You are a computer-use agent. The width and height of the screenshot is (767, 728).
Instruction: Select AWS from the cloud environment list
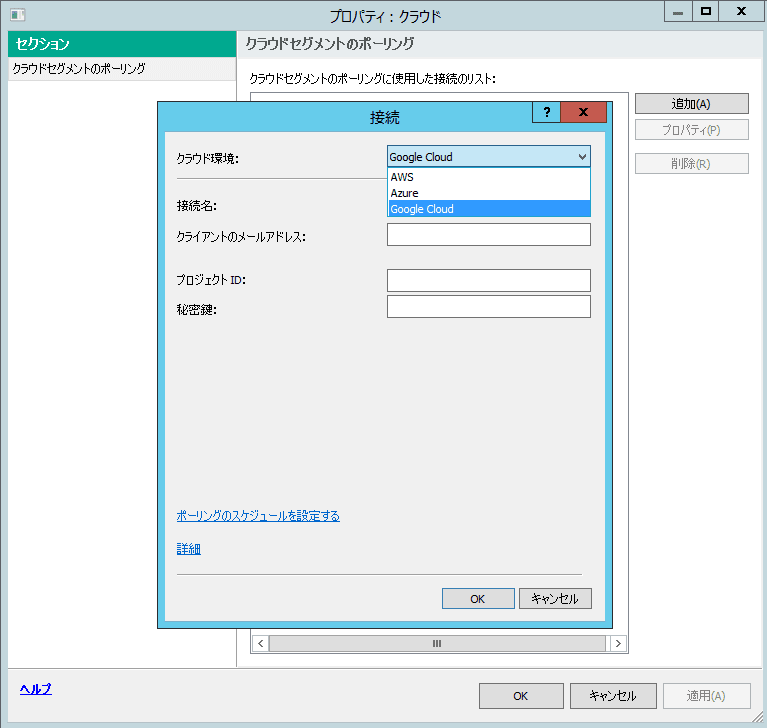[489, 177]
